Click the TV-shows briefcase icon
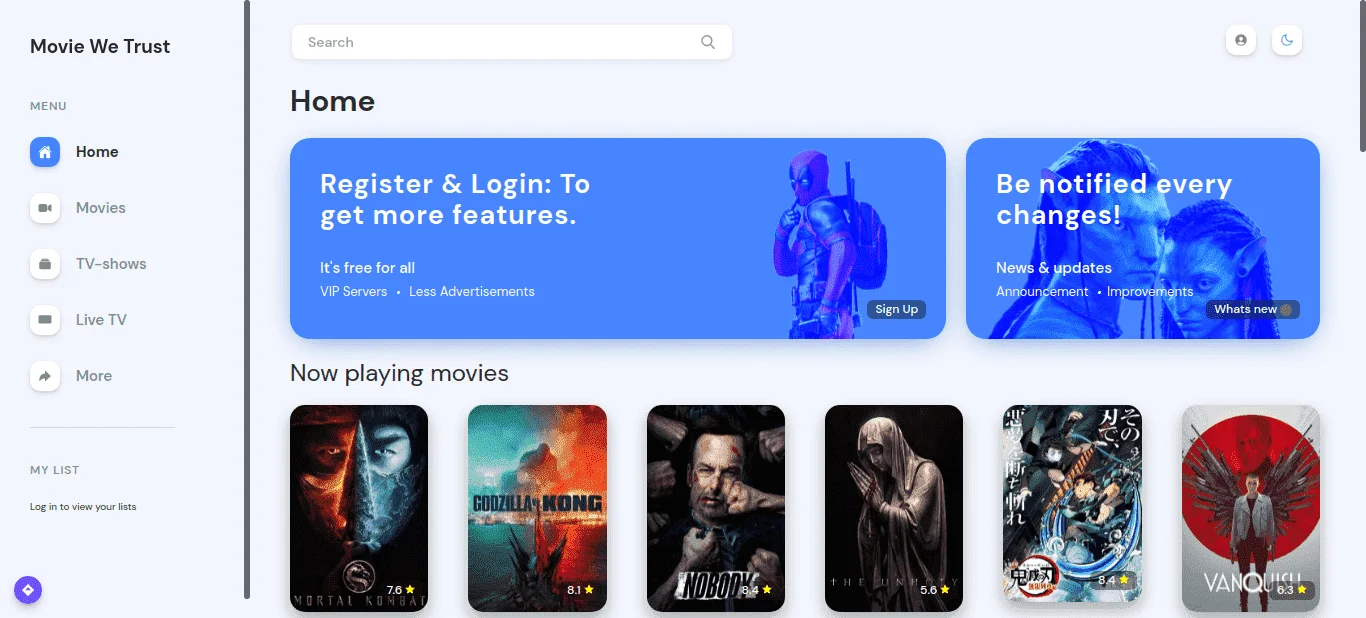1366x618 pixels. pyautogui.click(x=45, y=264)
